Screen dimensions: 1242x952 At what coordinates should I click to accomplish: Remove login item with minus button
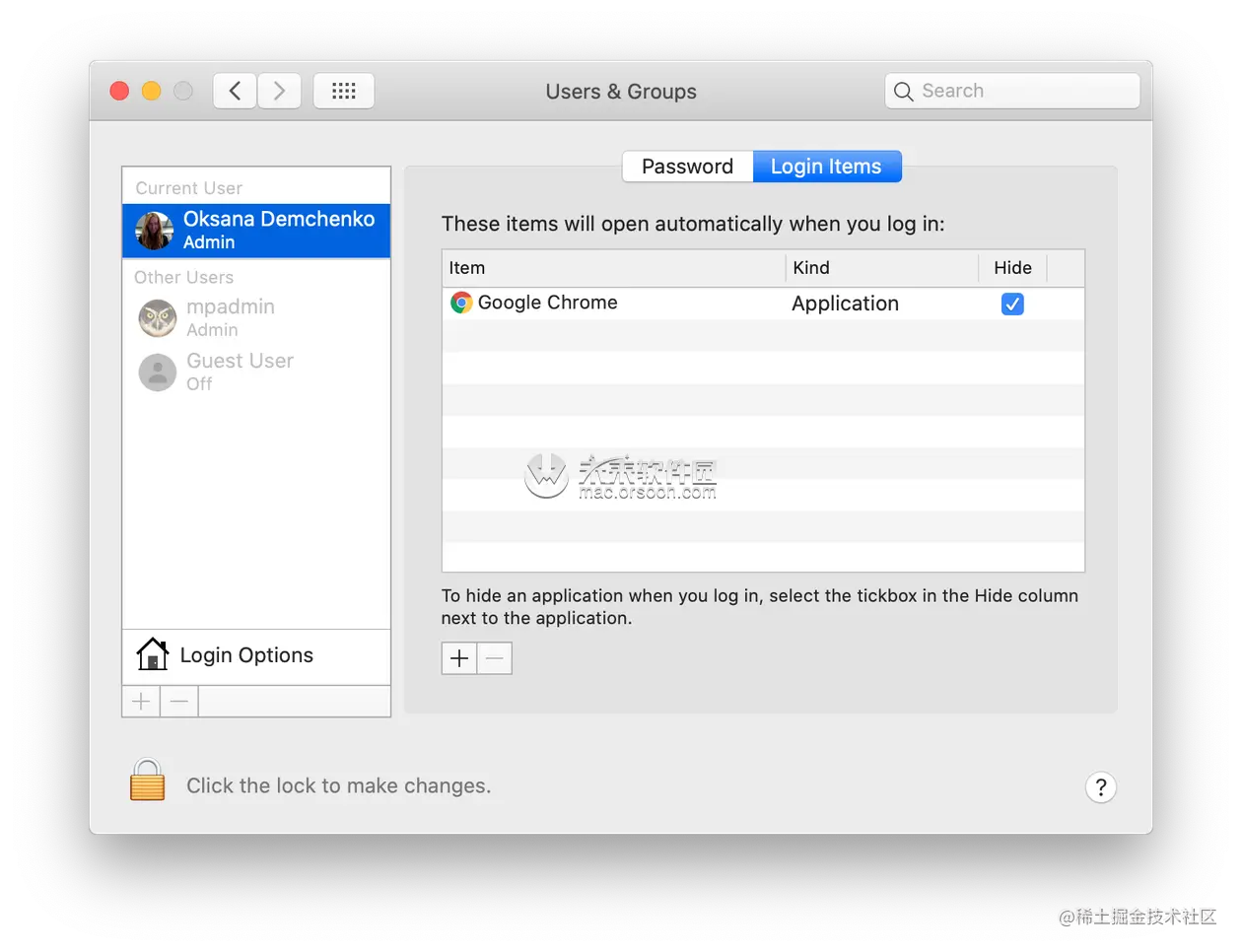coord(495,658)
